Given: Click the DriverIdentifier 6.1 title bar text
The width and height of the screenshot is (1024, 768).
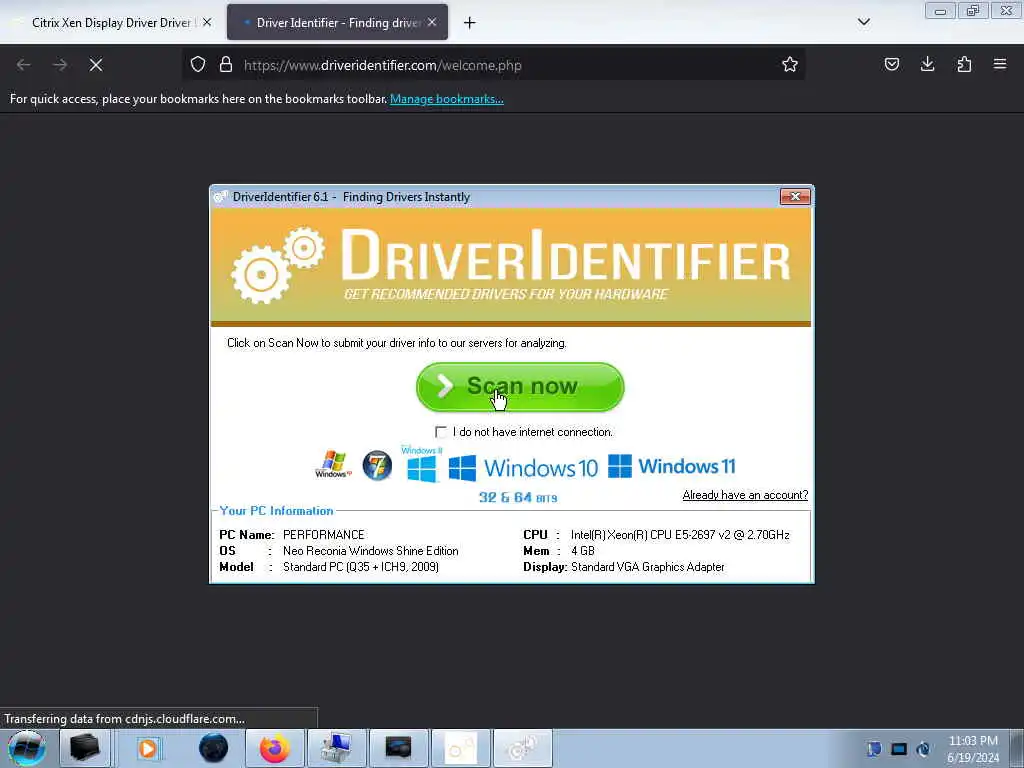Looking at the screenshot, I should tap(351, 197).
